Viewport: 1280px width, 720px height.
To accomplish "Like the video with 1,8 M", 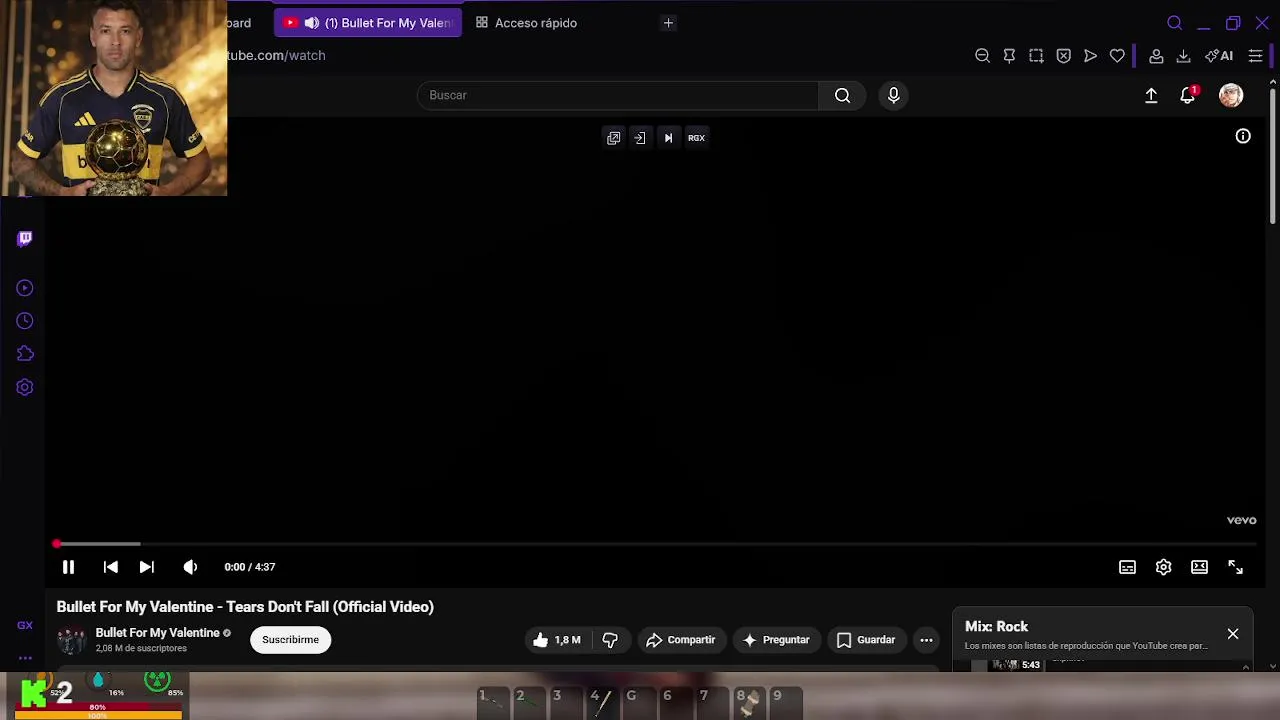I will tap(557, 640).
